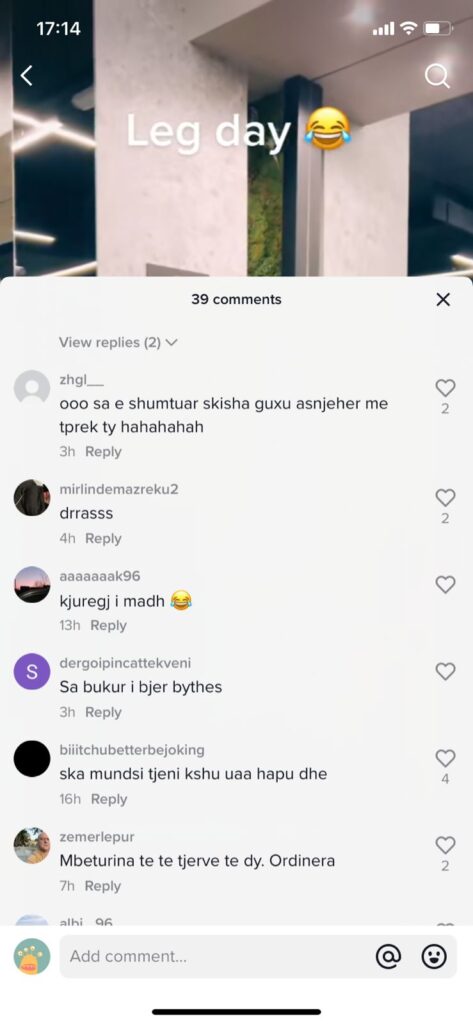Image resolution: width=473 pixels, height=1024 pixels.
Task: Open search with the magnifier icon
Action: point(437,76)
